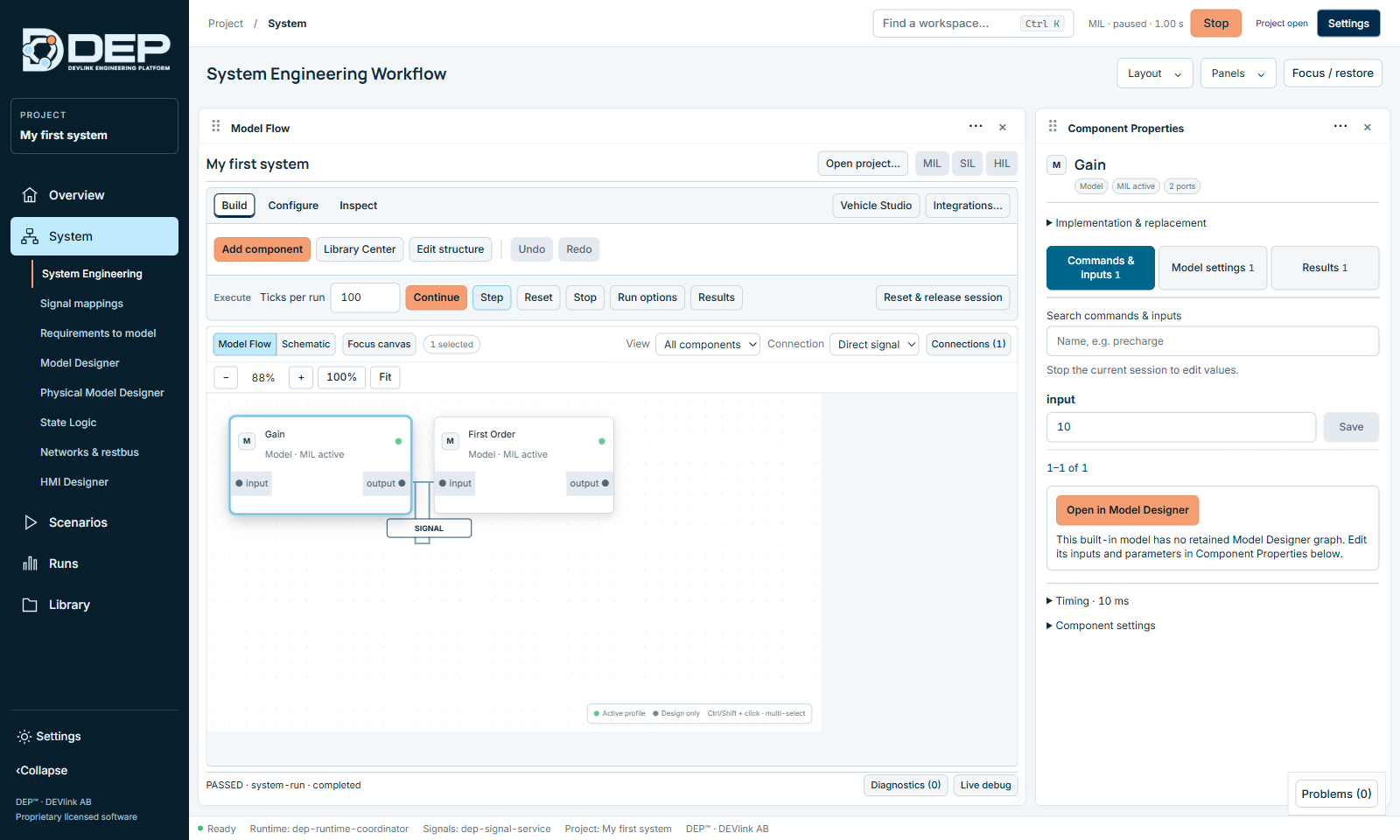The image size is (1400, 840).
Task: Open the Direct signal connection dropdown
Action: [874, 345]
